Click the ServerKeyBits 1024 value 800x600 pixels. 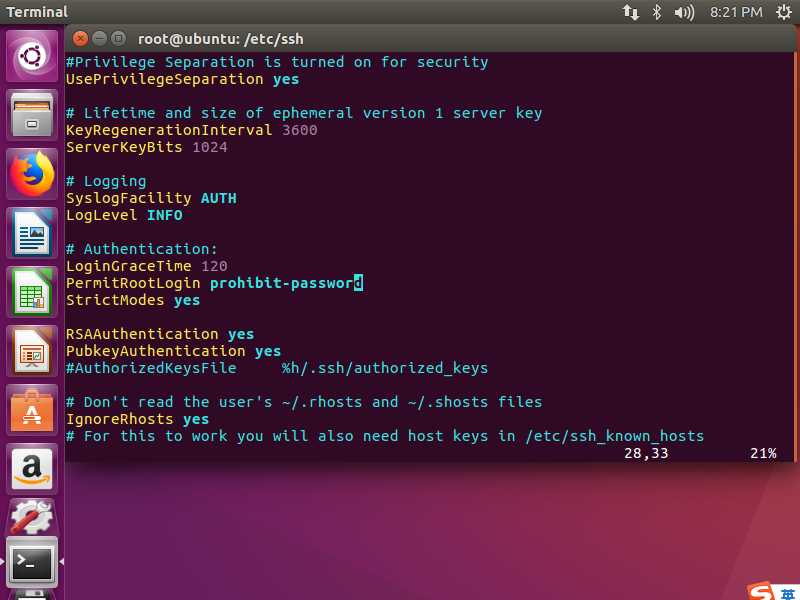click(210, 147)
